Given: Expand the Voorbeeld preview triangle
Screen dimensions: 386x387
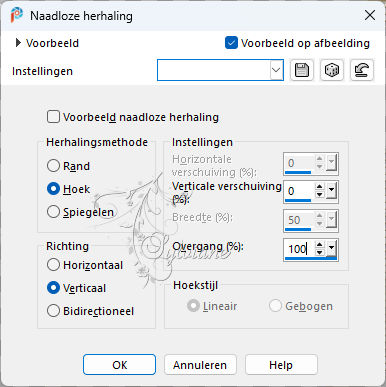Looking at the screenshot, I should [18, 43].
